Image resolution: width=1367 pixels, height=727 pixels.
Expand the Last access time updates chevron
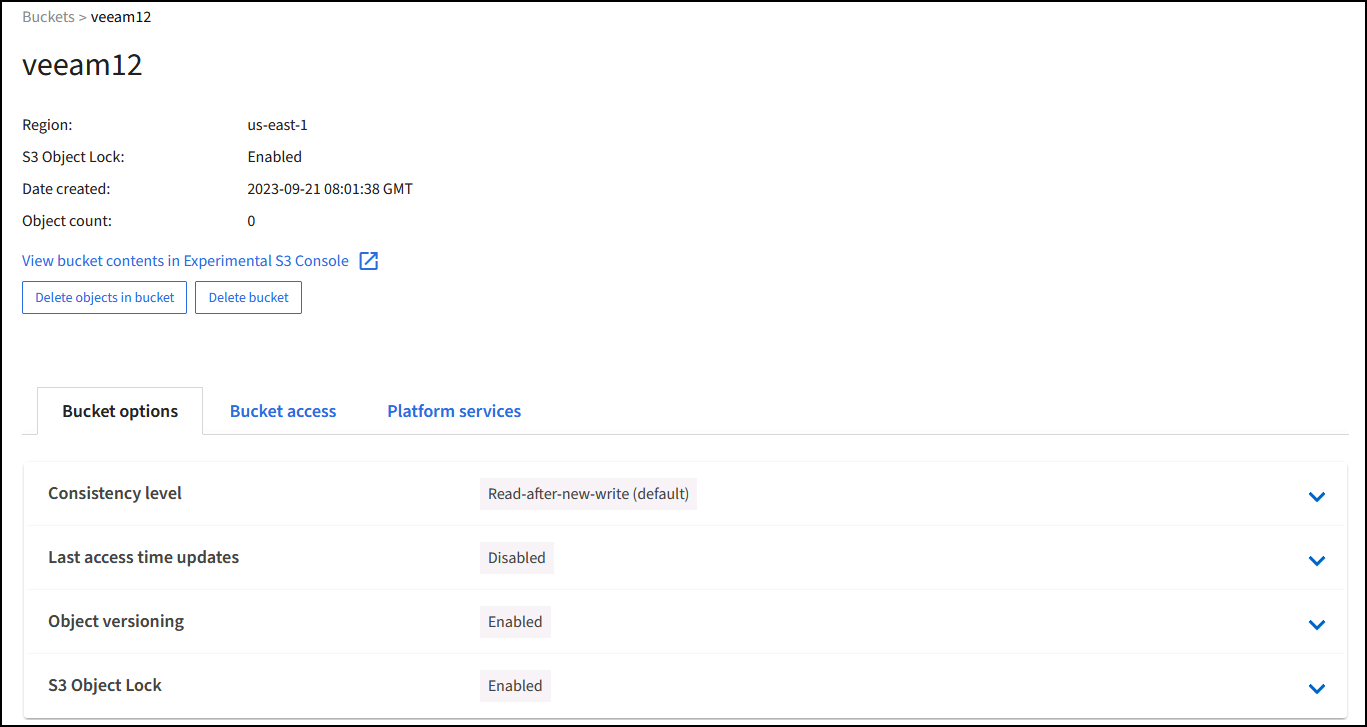(1316, 560)
